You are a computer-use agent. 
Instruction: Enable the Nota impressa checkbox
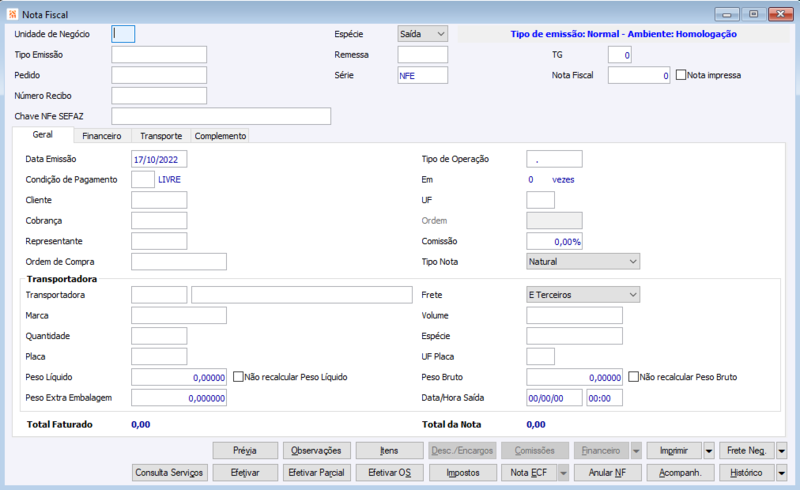(681, 75)
